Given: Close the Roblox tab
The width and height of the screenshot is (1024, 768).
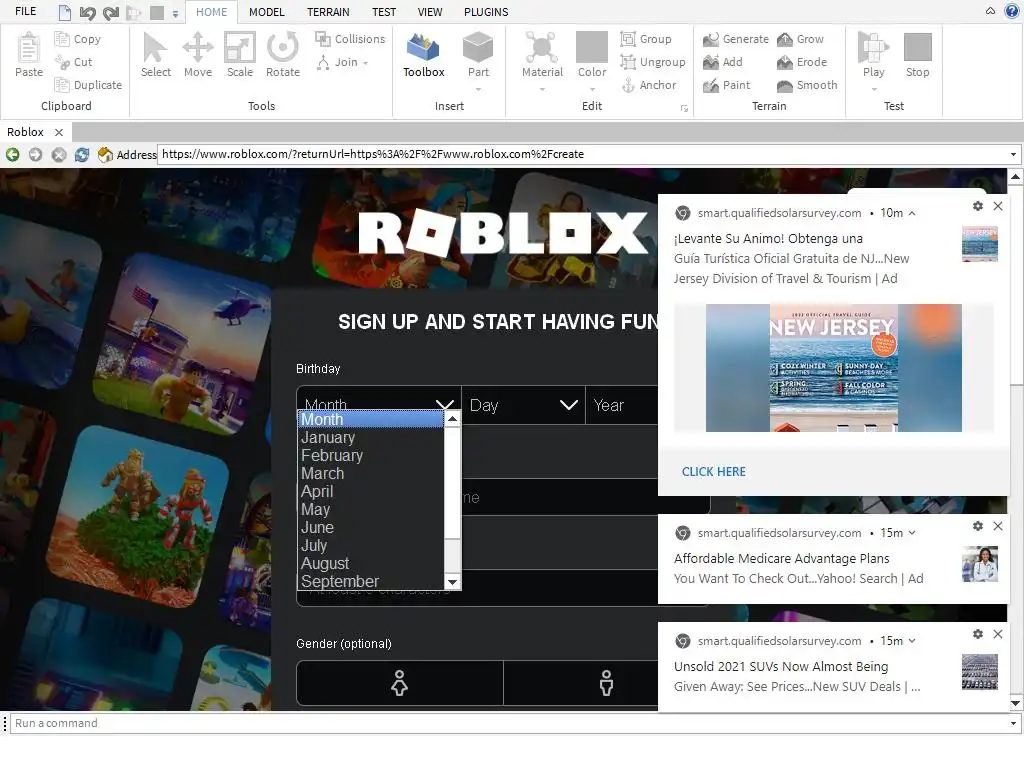Looking at the screenshot, I should [59, 132].
